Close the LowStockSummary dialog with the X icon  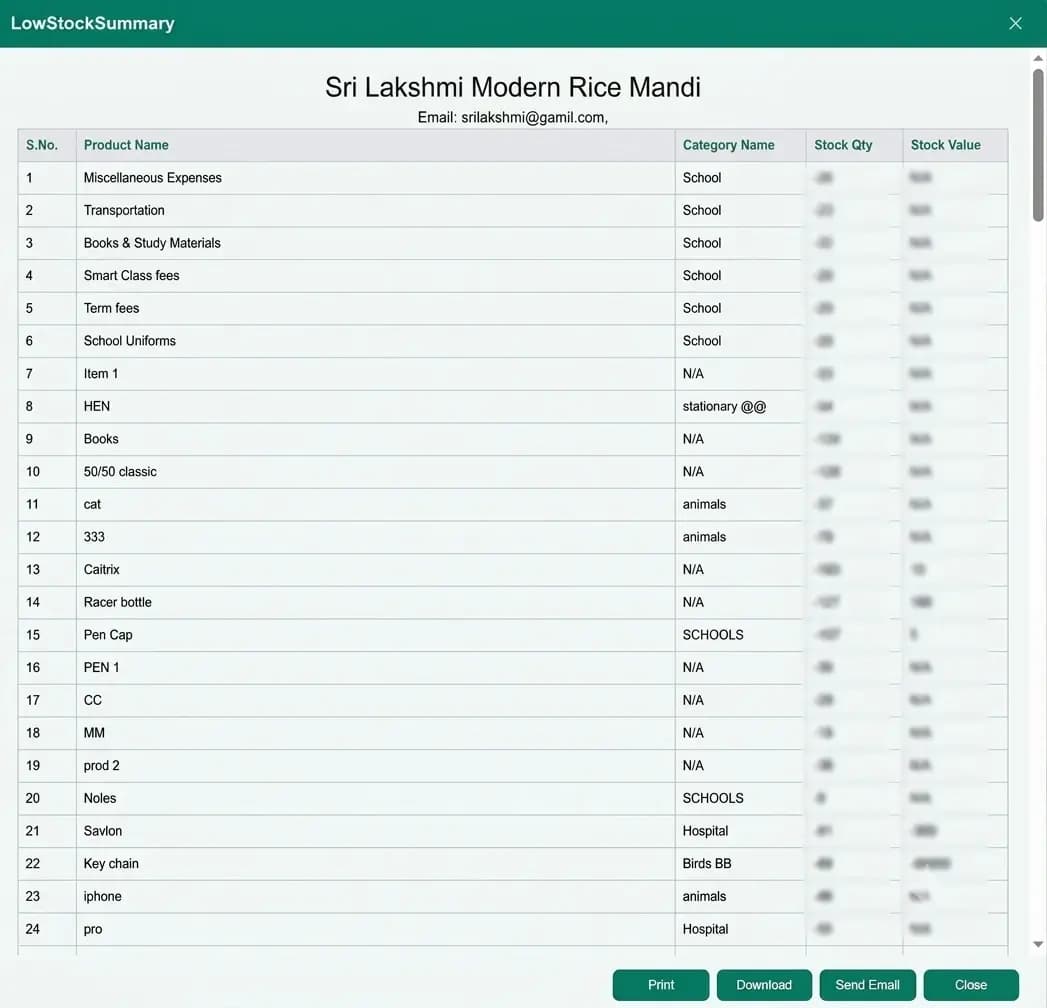coord(1015,23)
